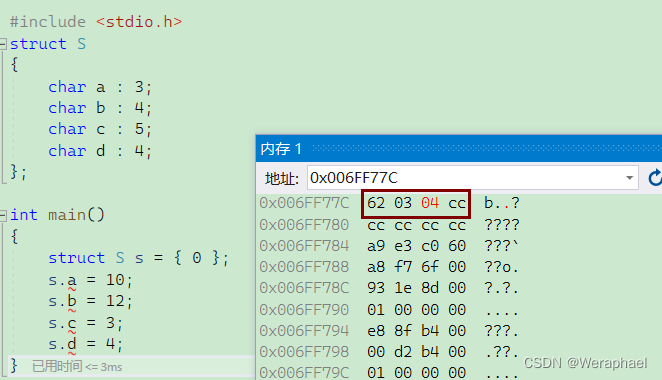This screenshot has width=662, height=380.
Task: Click memory address label 0x006FF790
Action: click(x=304, y=309)
